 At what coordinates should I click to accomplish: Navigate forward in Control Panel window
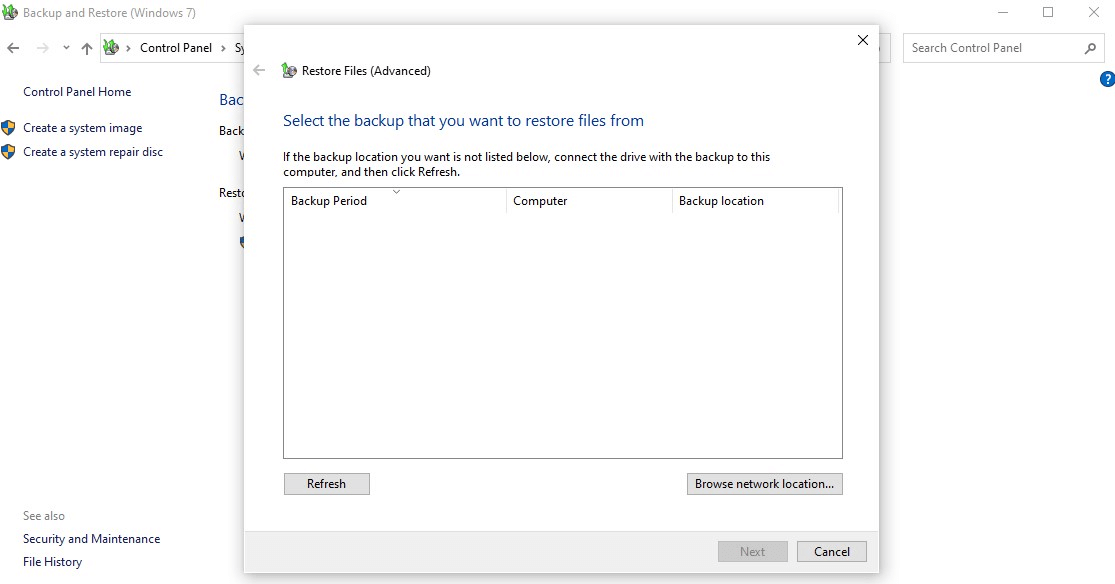click(43, 48)
